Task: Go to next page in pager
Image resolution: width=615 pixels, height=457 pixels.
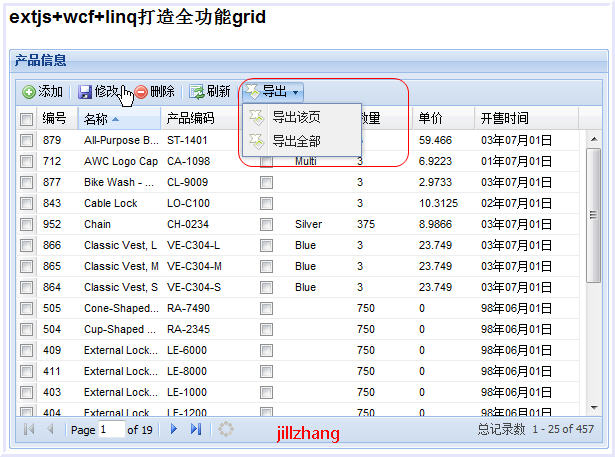Action: point(174,429)
